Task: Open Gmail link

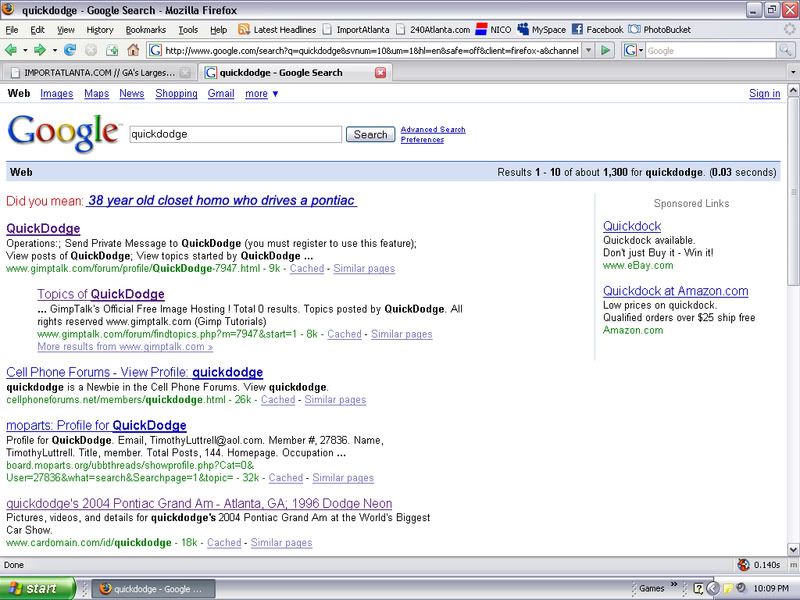Action: click(221, 93)
